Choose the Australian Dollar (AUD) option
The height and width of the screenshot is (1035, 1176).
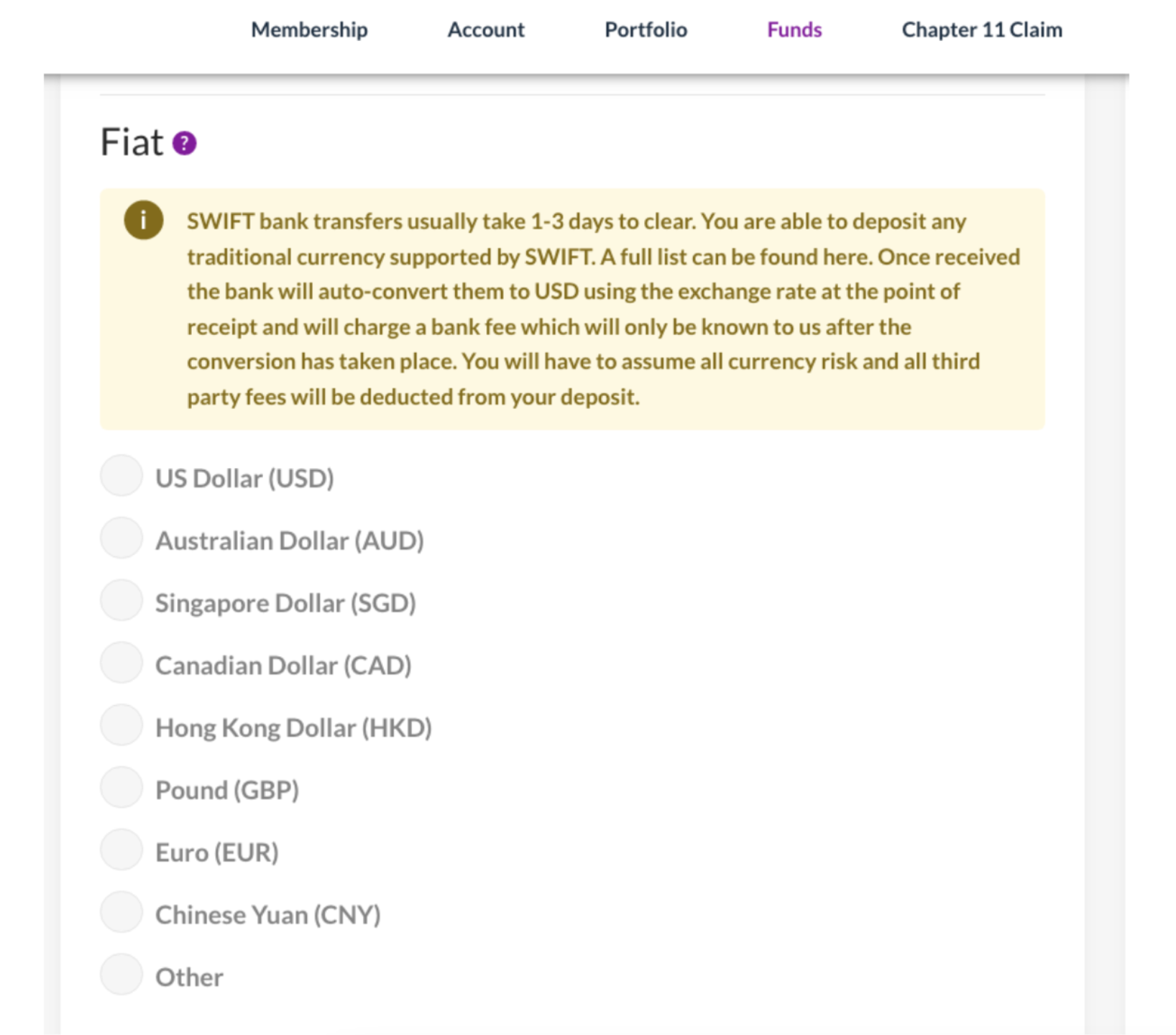pyautogui.click(x=121, y=538)
